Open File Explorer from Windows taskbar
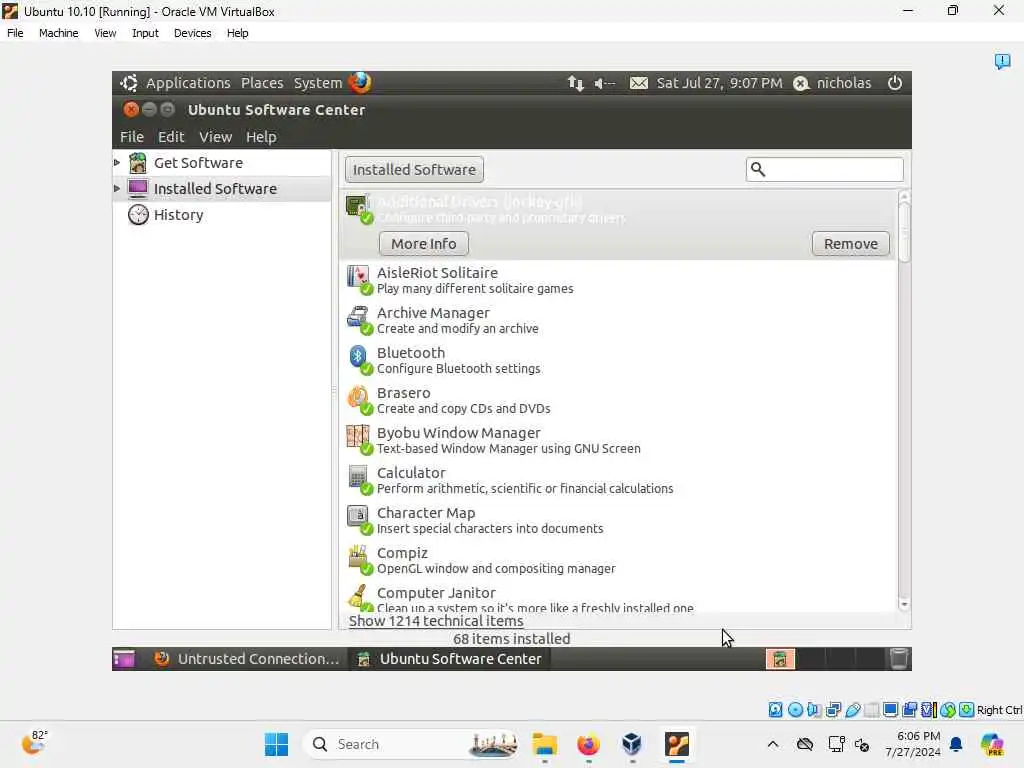The image size is (1024, 768). tap(545, 744)
